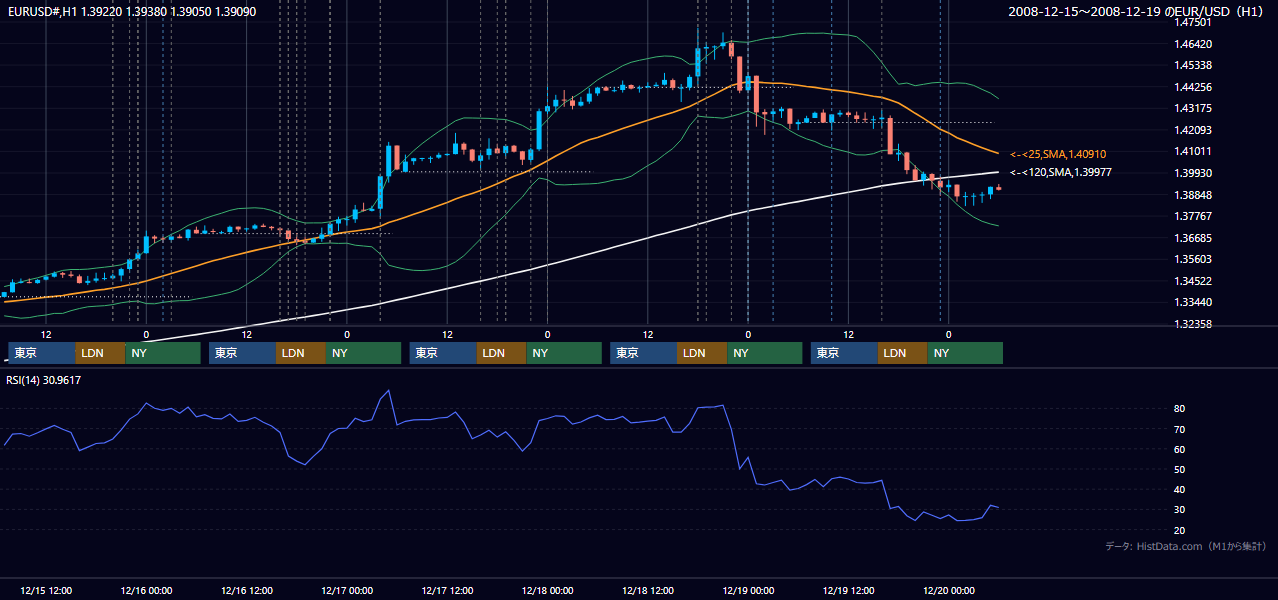This screenshot has width=1278, height=600.
Task: Click price axis value 1.42093
Action: point(1192,130)
